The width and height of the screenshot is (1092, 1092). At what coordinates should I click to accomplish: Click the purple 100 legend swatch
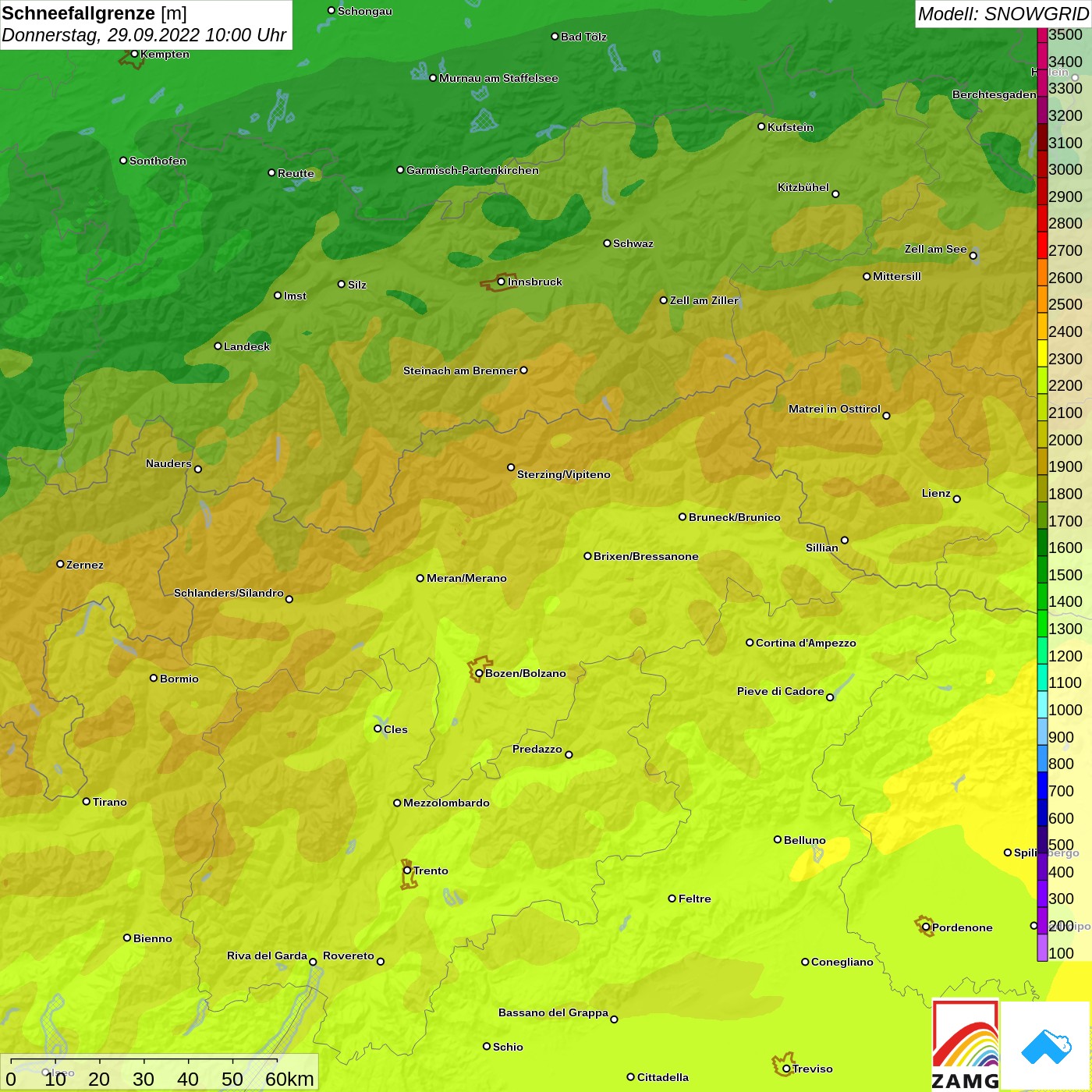point(1042,948)
